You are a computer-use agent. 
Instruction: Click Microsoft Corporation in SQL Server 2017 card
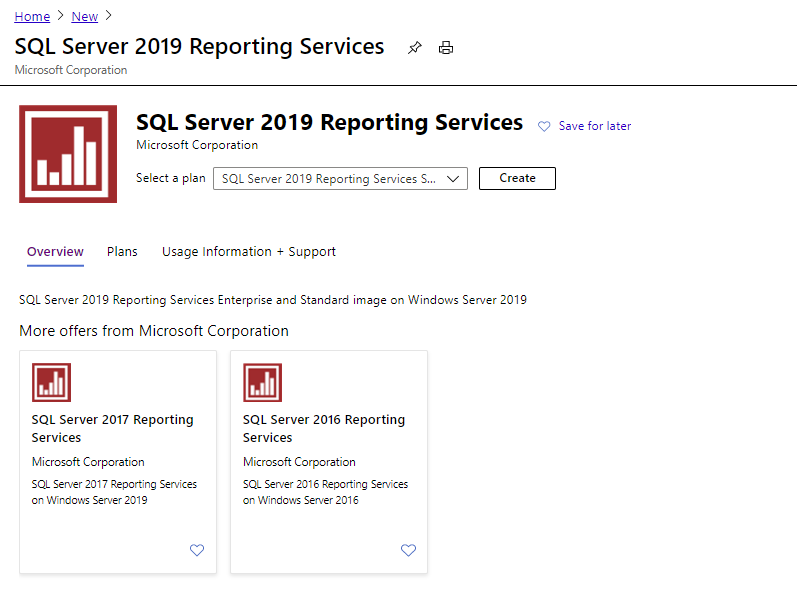click(88, 462)
